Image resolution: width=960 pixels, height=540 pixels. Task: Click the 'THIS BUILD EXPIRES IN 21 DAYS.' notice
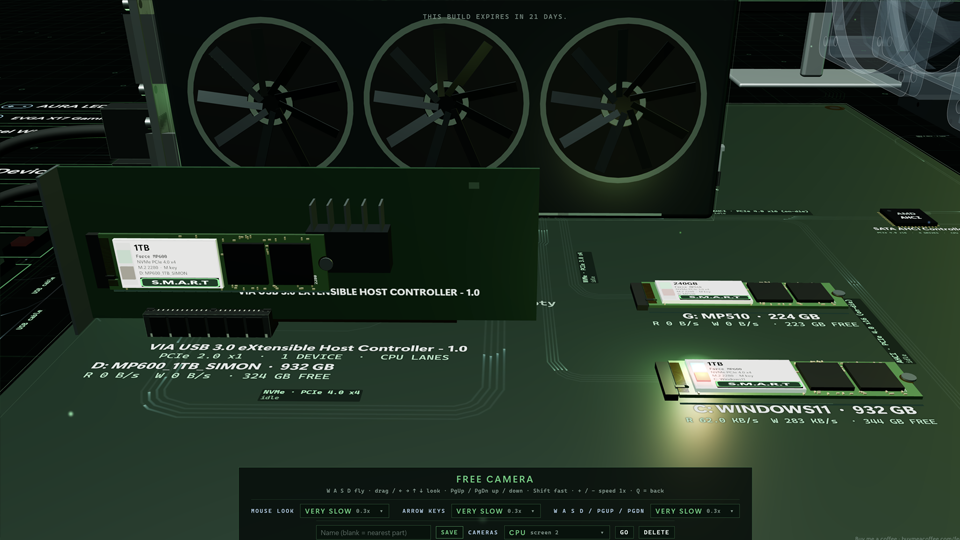pos(495,17)
